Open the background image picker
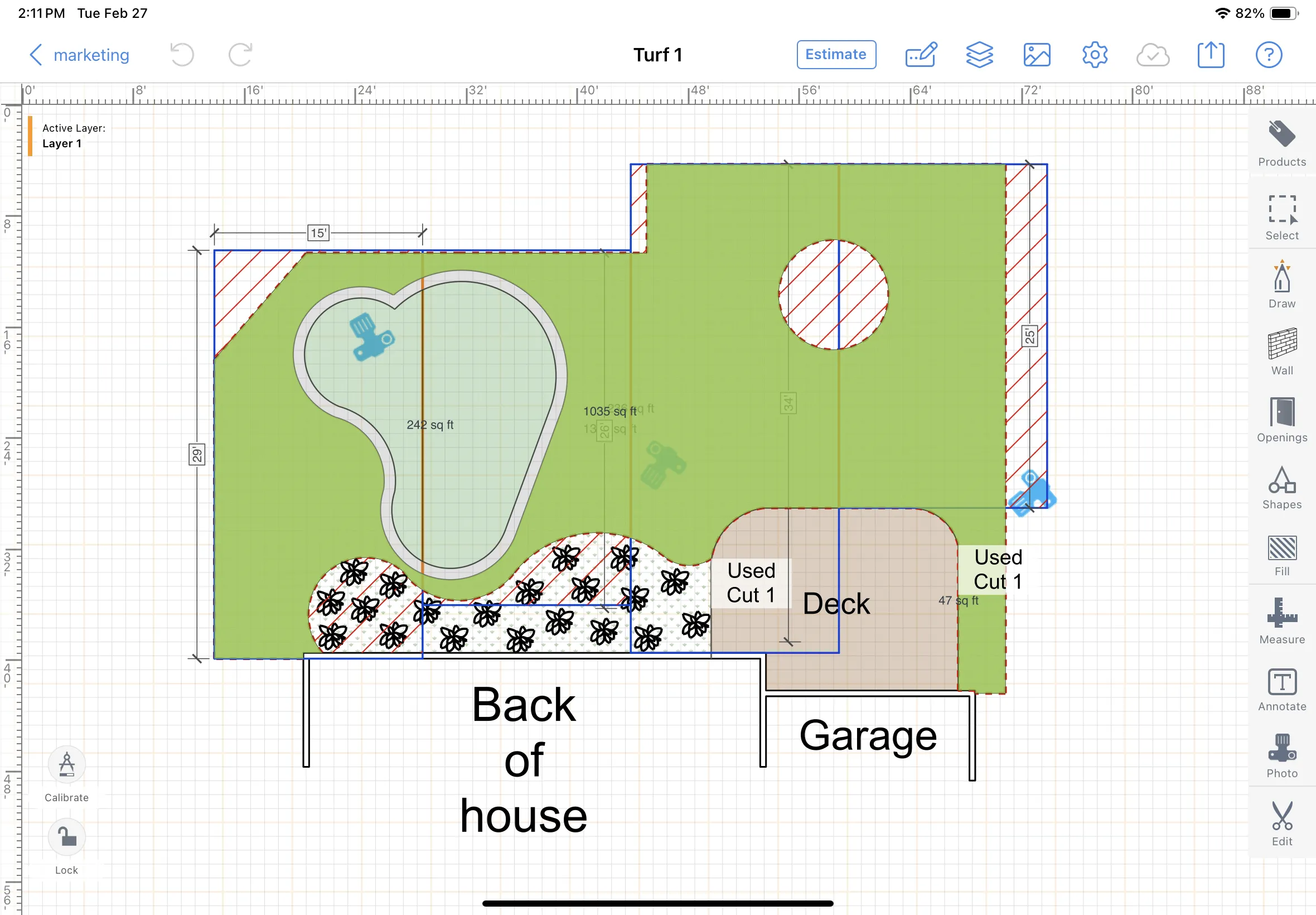Screen dimensions: 1316x915 [1037, 55]
